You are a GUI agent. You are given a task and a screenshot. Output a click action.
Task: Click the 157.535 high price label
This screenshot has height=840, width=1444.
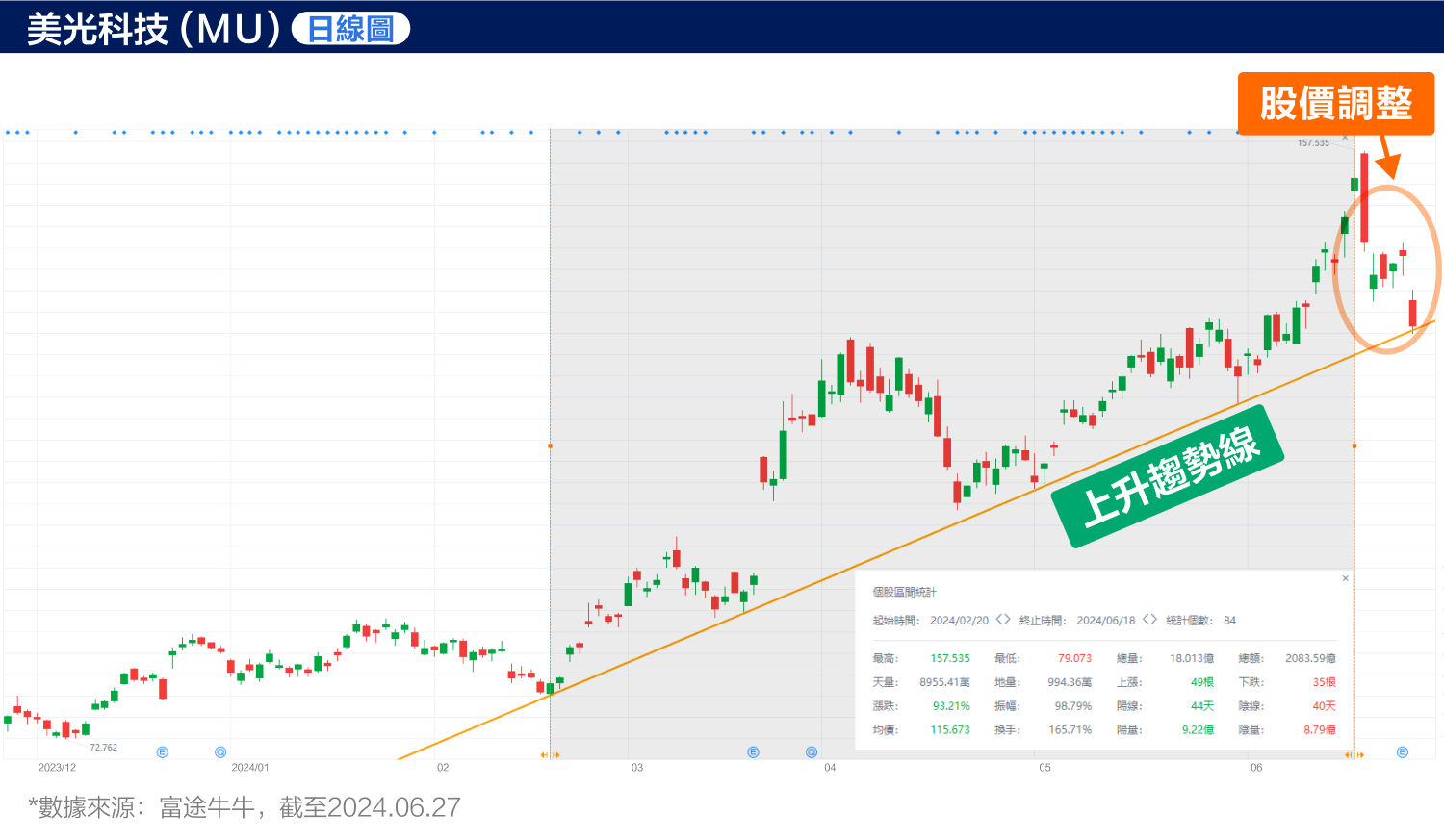tap(1316, 142)
